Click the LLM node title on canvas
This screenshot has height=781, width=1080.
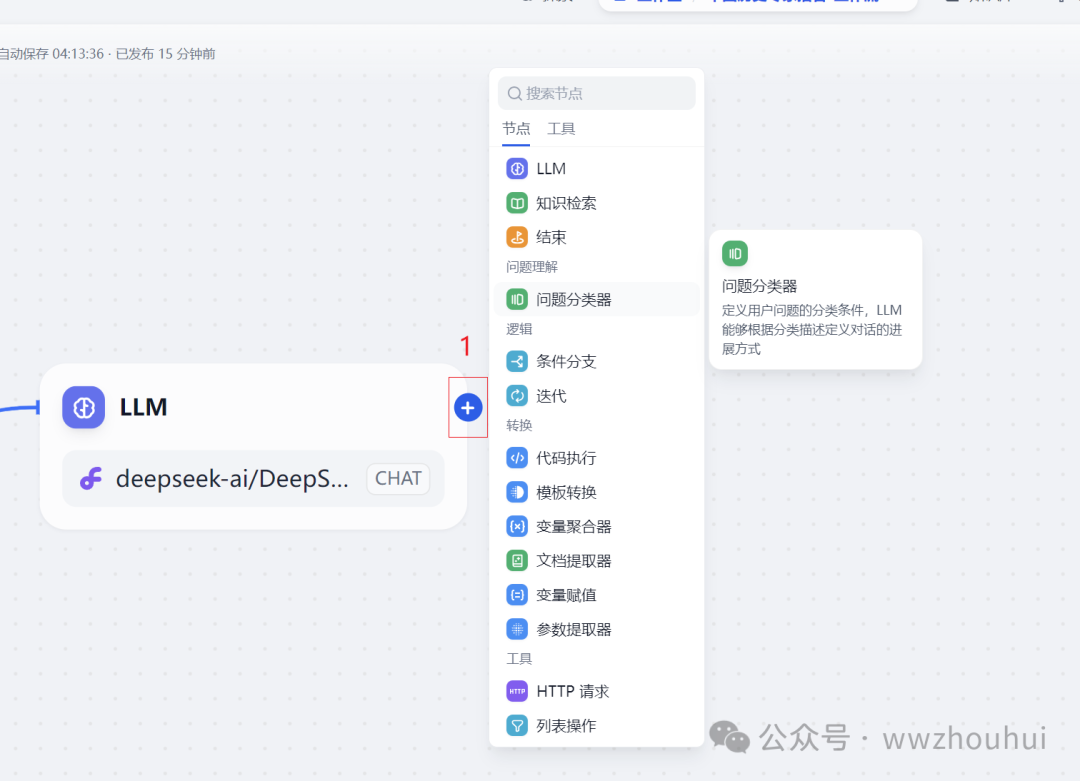tap(143, 407)
